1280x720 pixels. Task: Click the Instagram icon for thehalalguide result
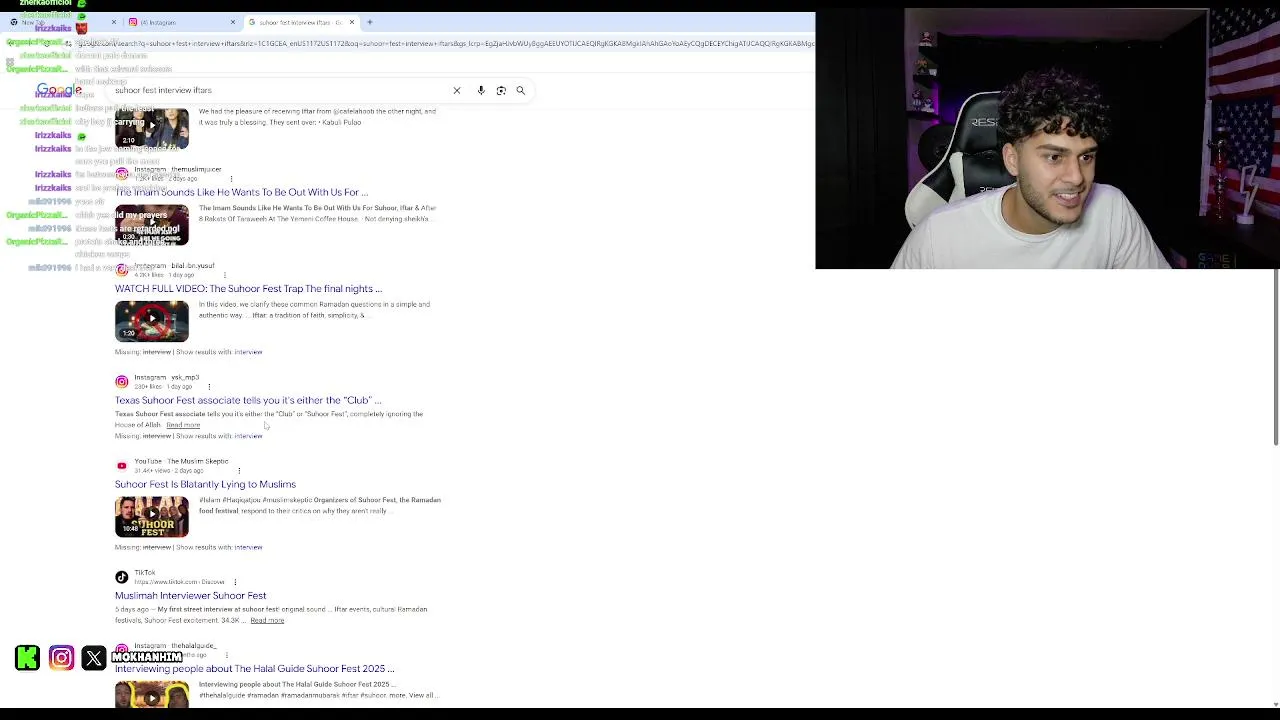point(122,650)
